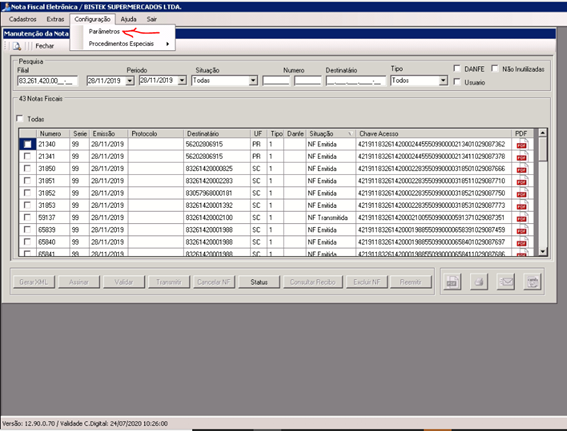Click the Assinar button

click(x=79, y=282)
